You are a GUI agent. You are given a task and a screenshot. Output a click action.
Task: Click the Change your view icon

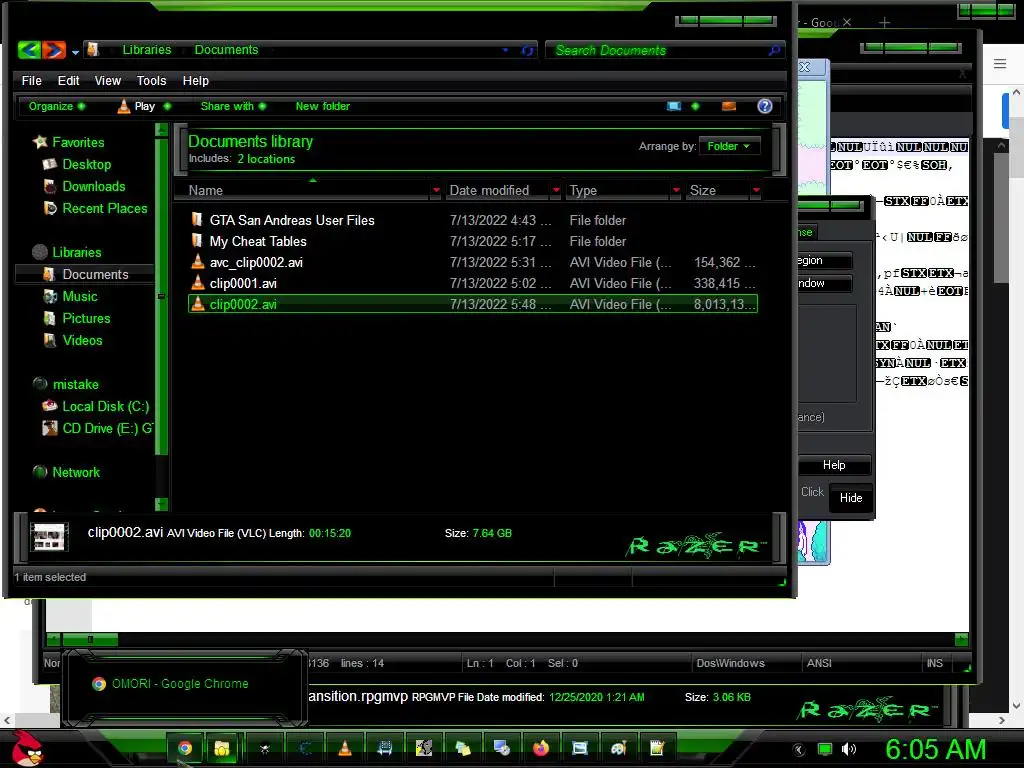click(674, 106)
